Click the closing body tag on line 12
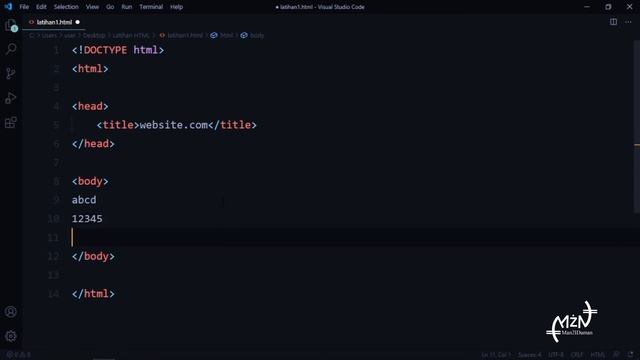Image resolution: width=640 pixels, height=360 pixels. click(93, 256)
